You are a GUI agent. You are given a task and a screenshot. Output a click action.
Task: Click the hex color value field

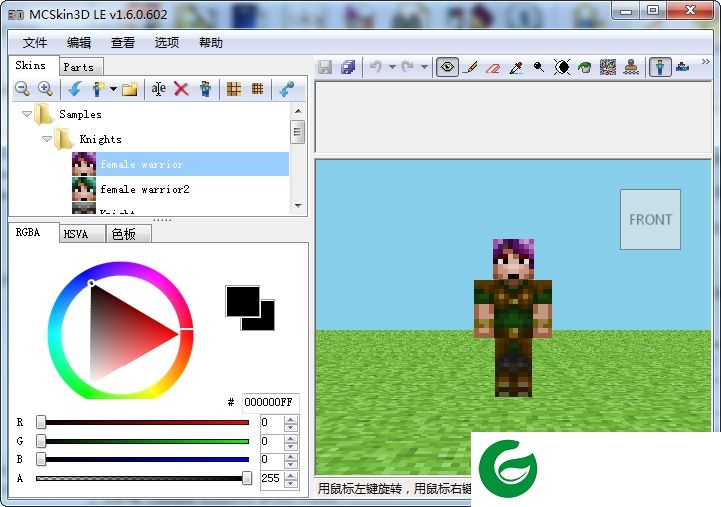coord(270,402)
